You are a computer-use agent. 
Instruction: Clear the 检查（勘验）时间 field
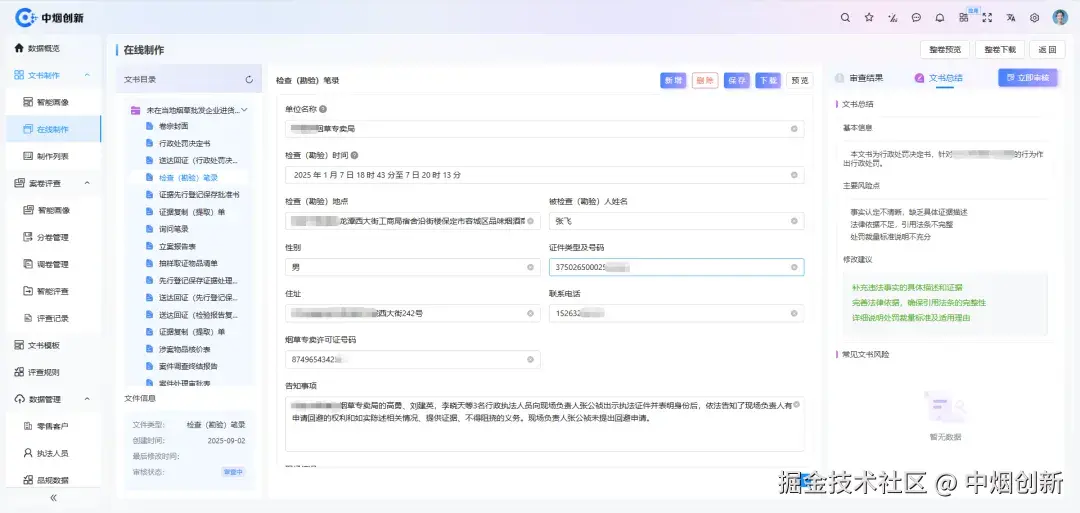tap(793, 175)
